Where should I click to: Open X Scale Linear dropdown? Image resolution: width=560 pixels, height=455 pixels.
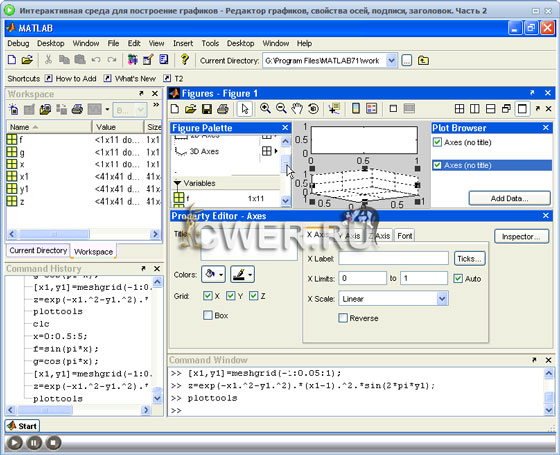442,298
